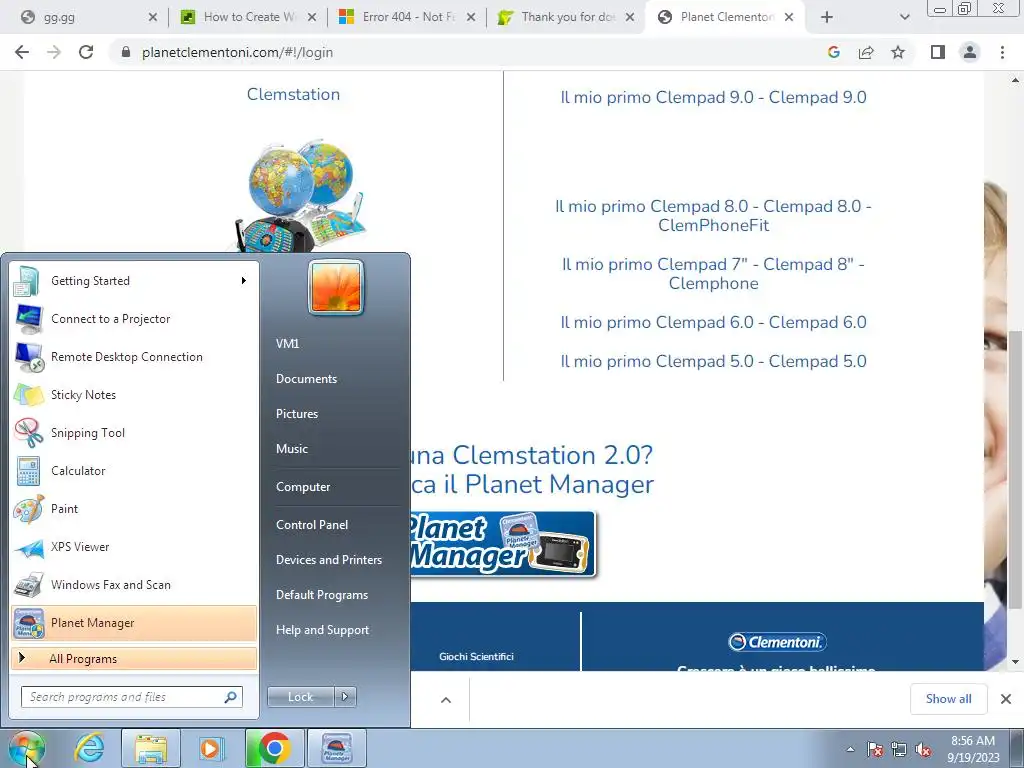Open Il mio primo Clempad 6.0 link
Viewport: 1024px width, 768px height.
coord(713,323)
